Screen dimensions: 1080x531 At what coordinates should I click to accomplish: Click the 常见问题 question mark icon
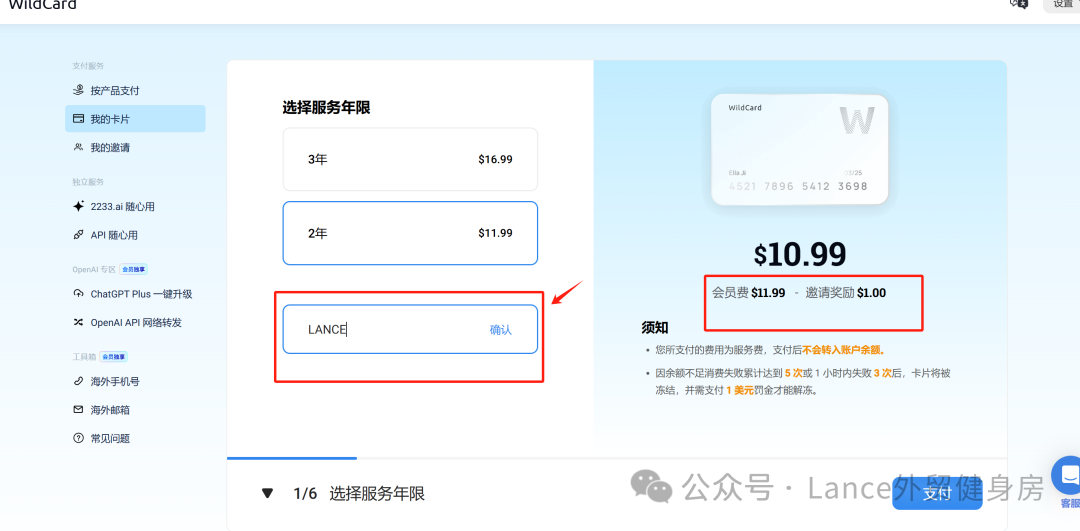click(79, 438)
